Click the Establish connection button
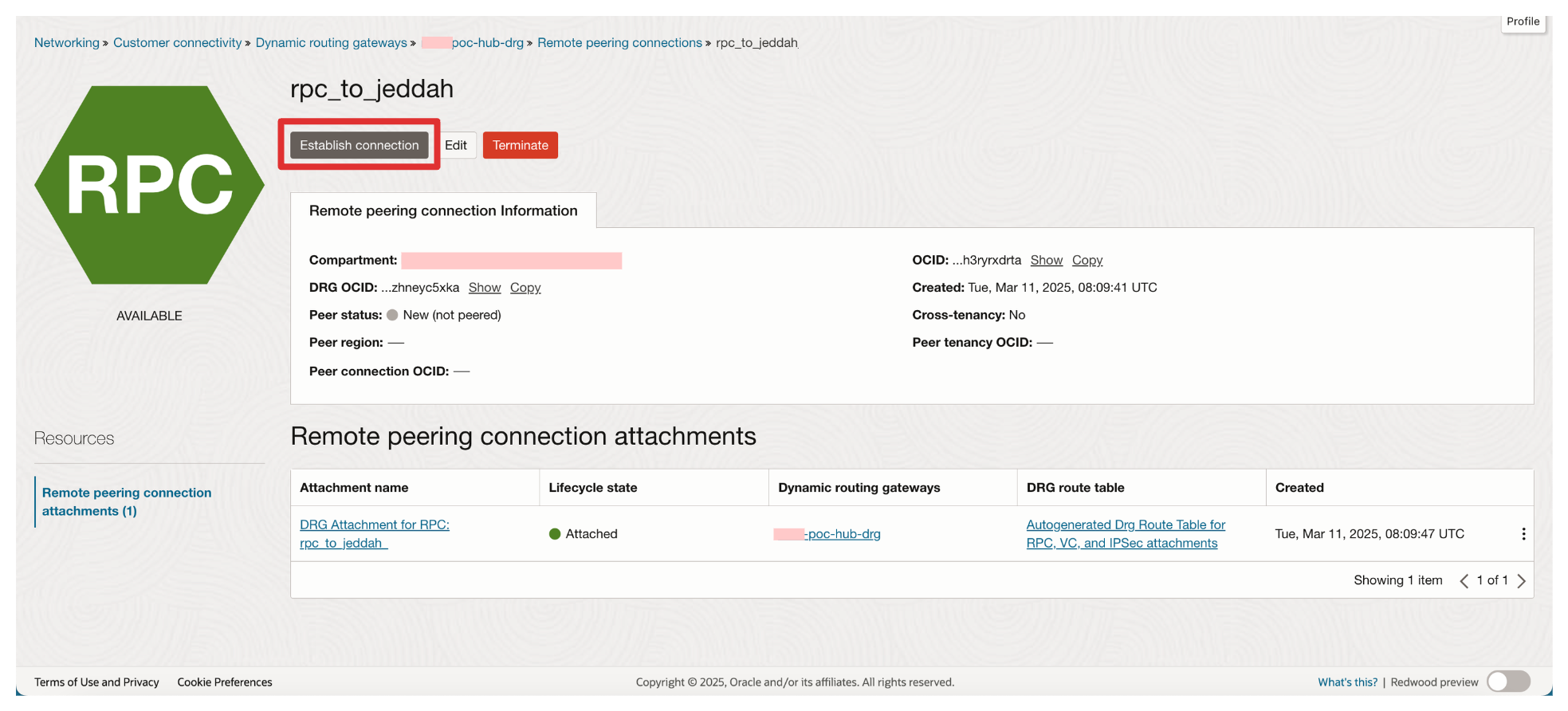This screenshot has width=1568, height=711. [359, 145]
